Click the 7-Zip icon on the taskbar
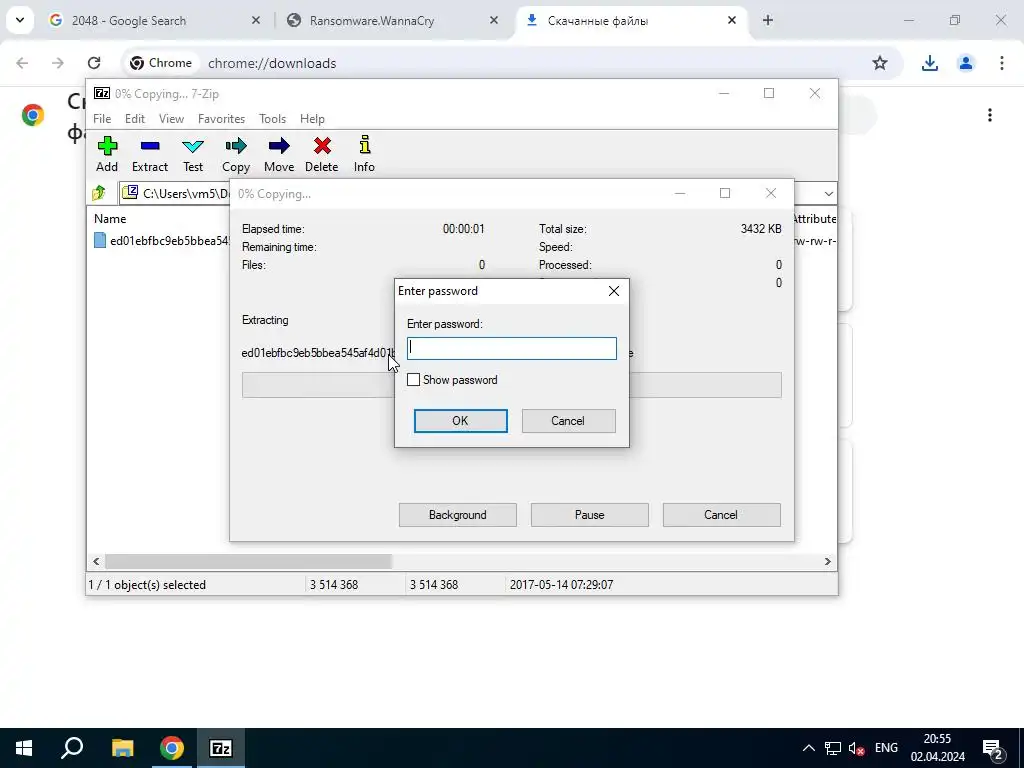This screenshot has height=768, width=1024. pyautogui.click(x=221, y=748)
